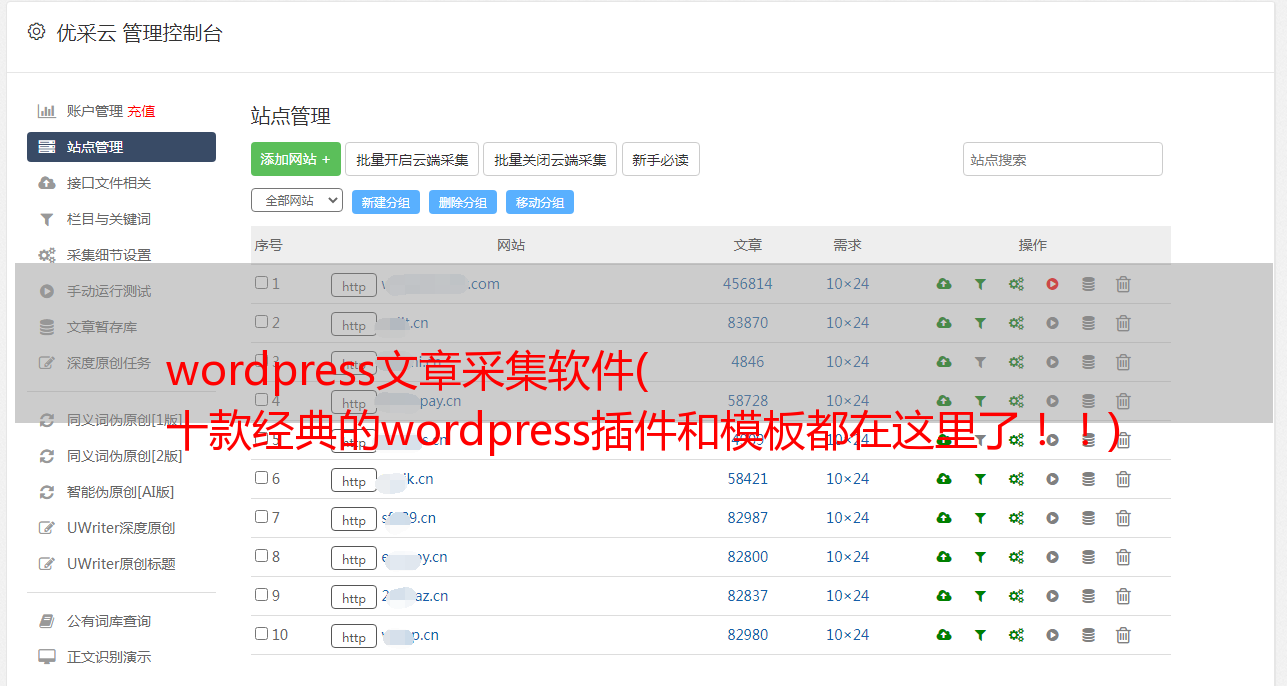Click the filter icon in row 9
The image size is (1287, 686).
click(980, 596)
